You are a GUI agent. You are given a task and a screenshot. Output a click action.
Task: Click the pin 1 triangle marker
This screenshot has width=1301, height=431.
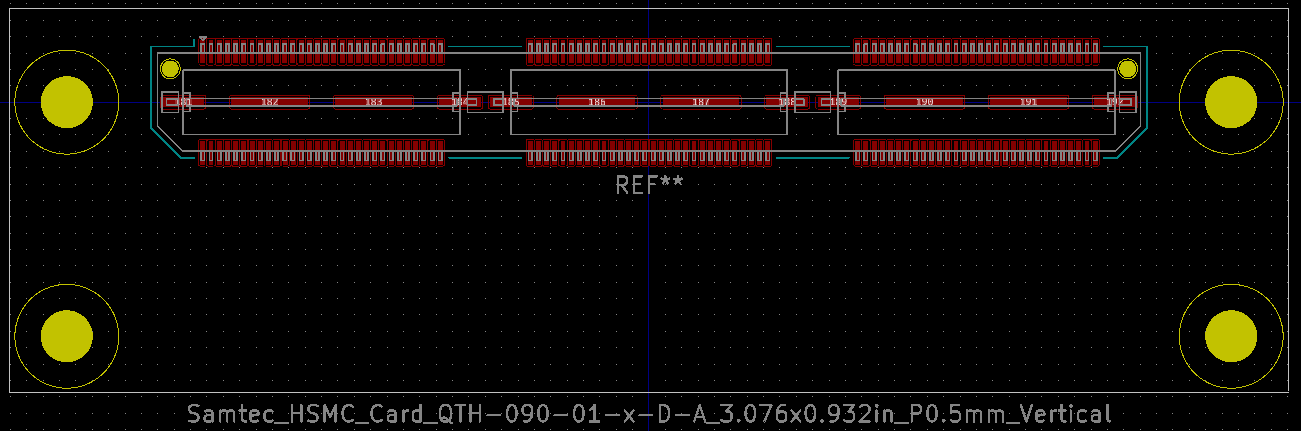pyautogui.click(x=203, y=40)
